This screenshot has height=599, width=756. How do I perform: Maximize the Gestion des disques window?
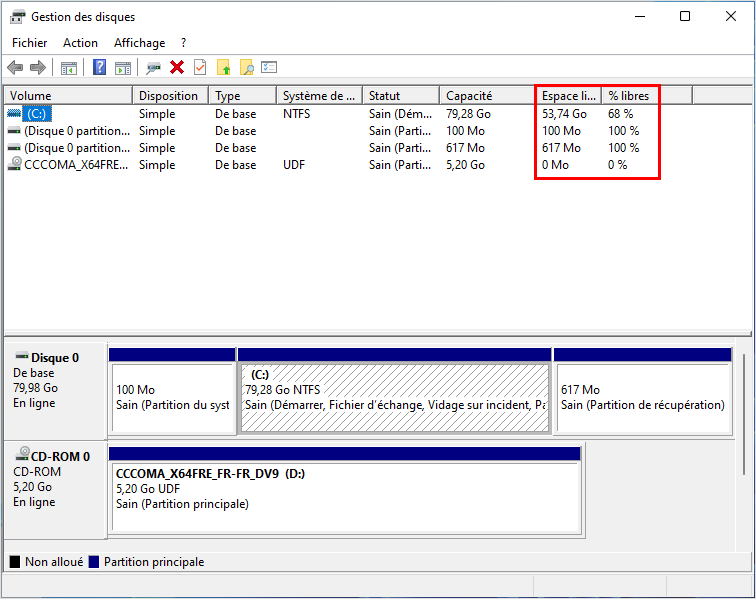pyautogui.click(x=685, y=16)
